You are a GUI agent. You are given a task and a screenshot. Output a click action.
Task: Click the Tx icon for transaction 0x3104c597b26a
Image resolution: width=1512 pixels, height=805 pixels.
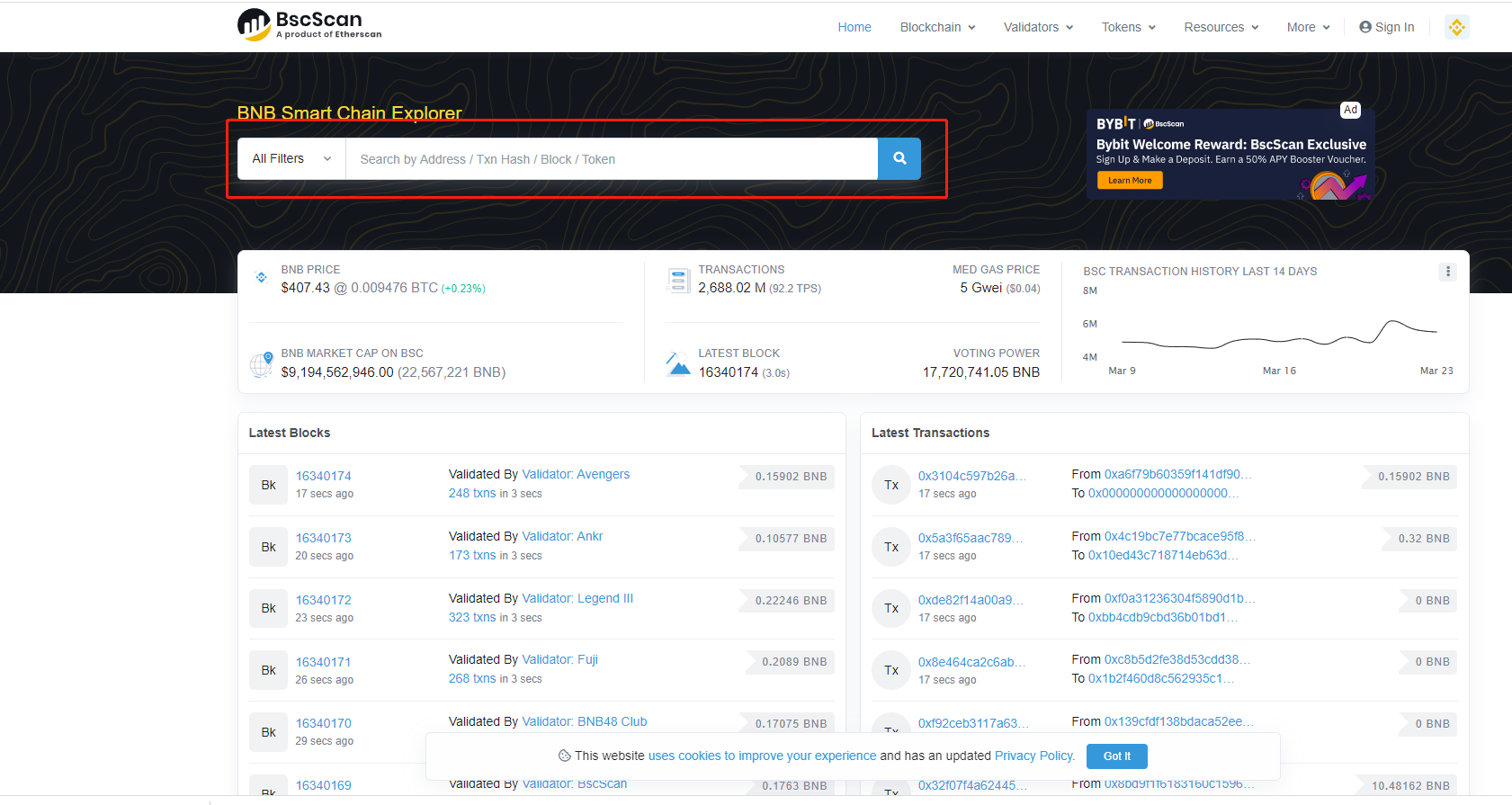[x=891, y=485]
